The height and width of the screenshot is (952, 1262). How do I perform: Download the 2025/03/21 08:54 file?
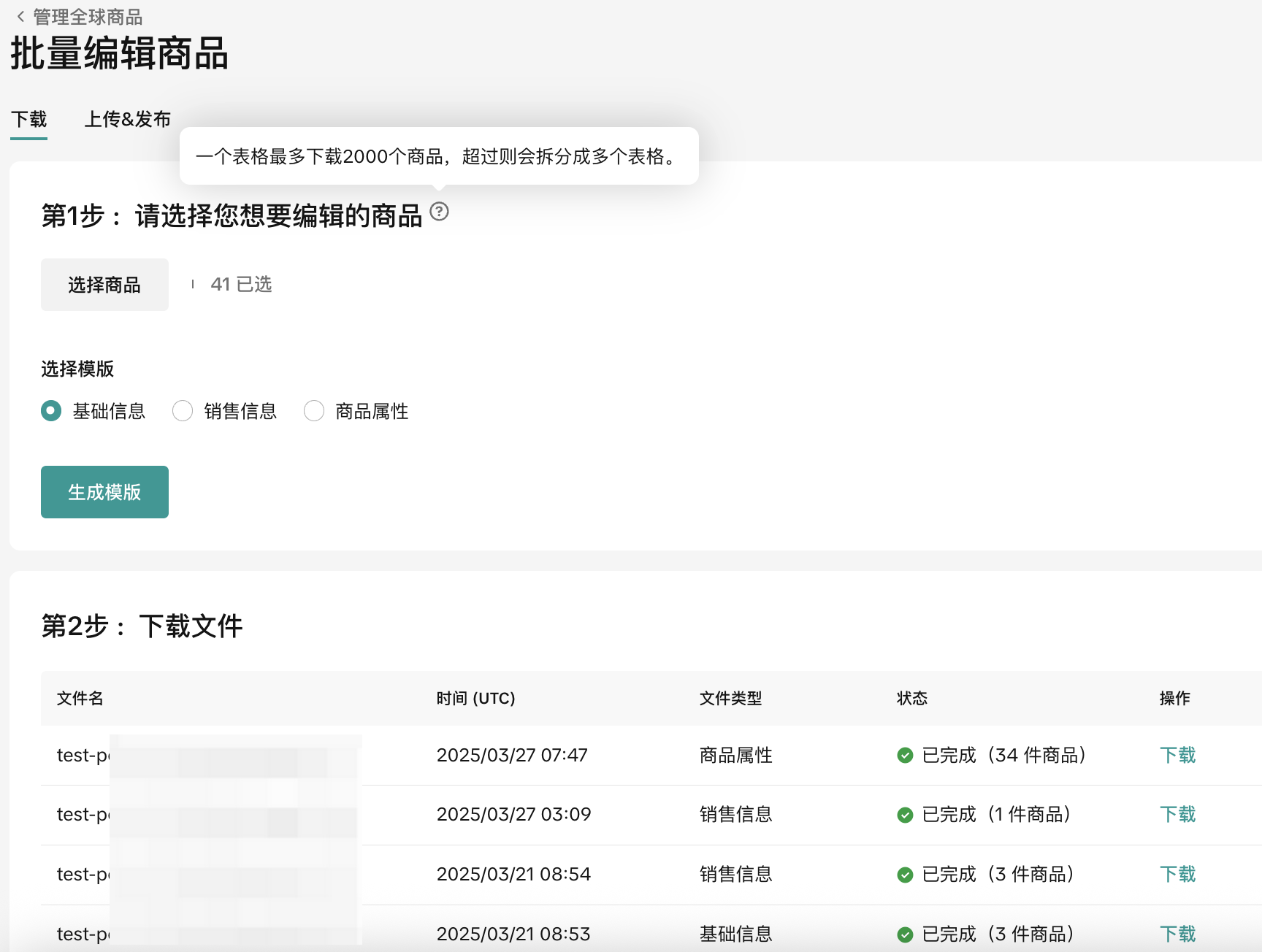point(1178,874)
